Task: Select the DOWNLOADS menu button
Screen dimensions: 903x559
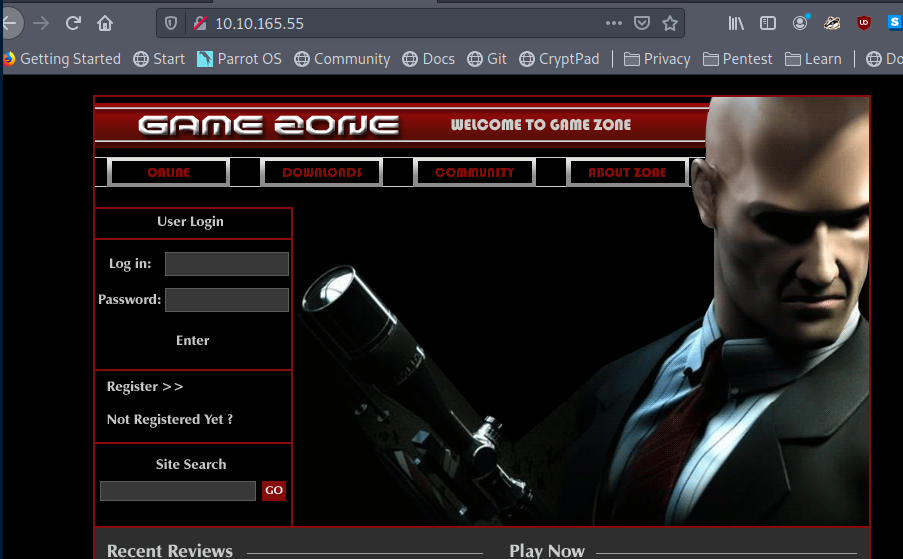Action: [x=322, y=172]
